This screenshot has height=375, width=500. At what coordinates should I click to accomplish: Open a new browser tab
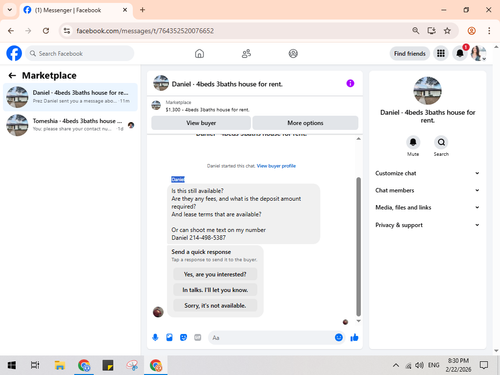tap(142, 10)
